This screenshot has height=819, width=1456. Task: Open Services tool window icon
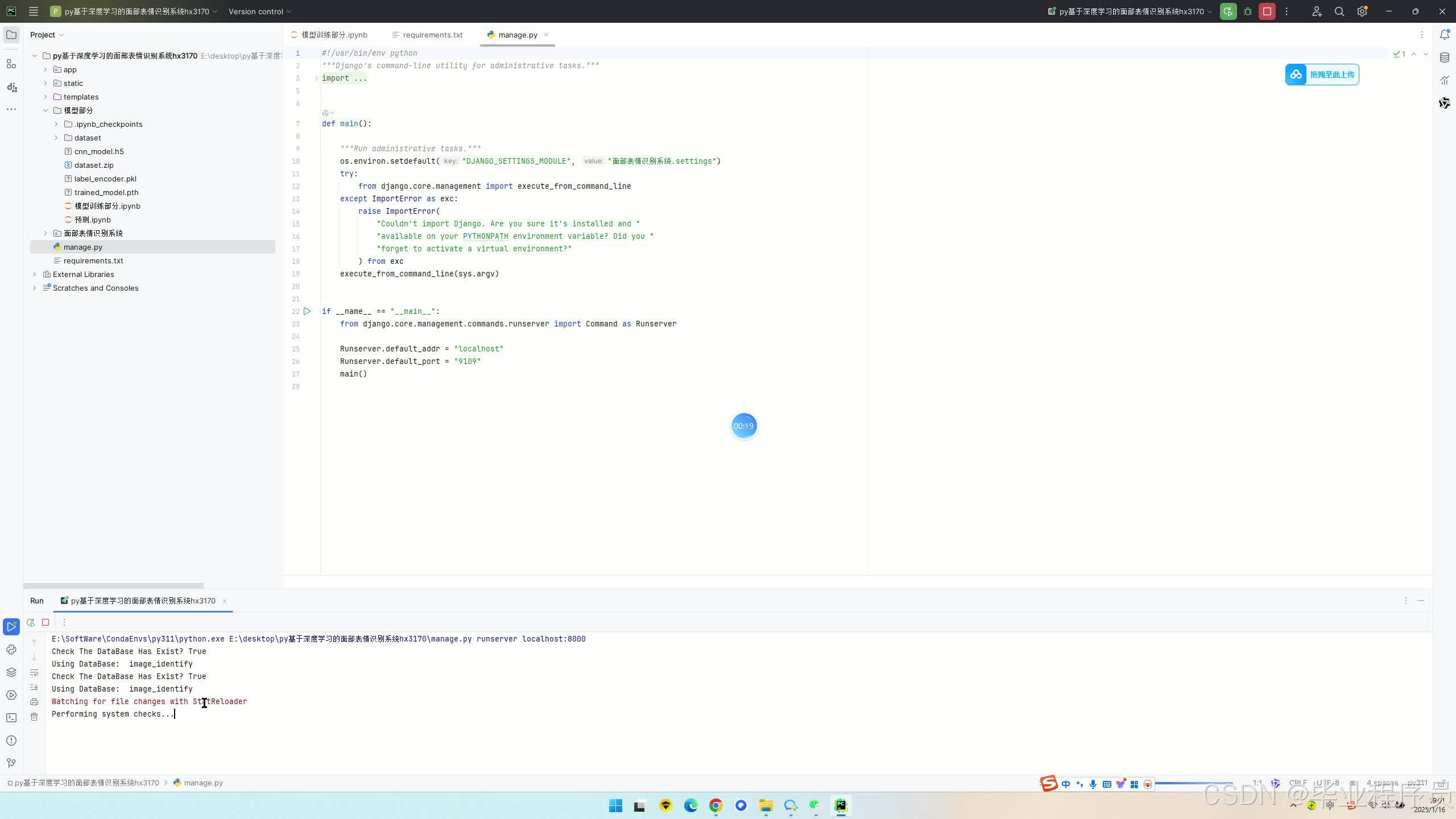click(11, 695)
